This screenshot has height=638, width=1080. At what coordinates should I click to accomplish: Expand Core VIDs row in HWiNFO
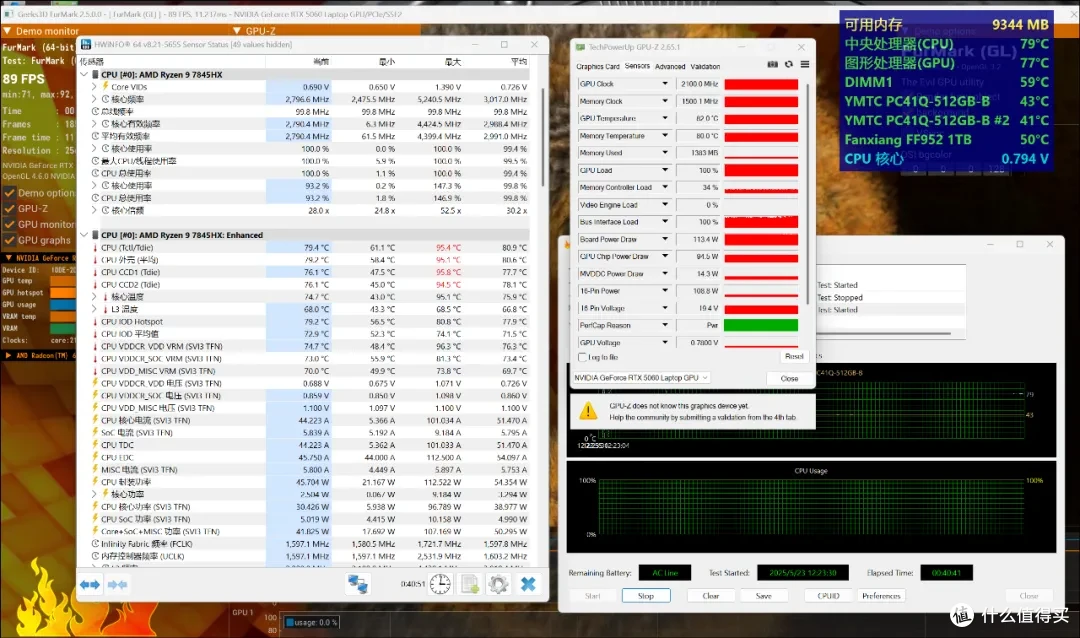tap(94, 87)
